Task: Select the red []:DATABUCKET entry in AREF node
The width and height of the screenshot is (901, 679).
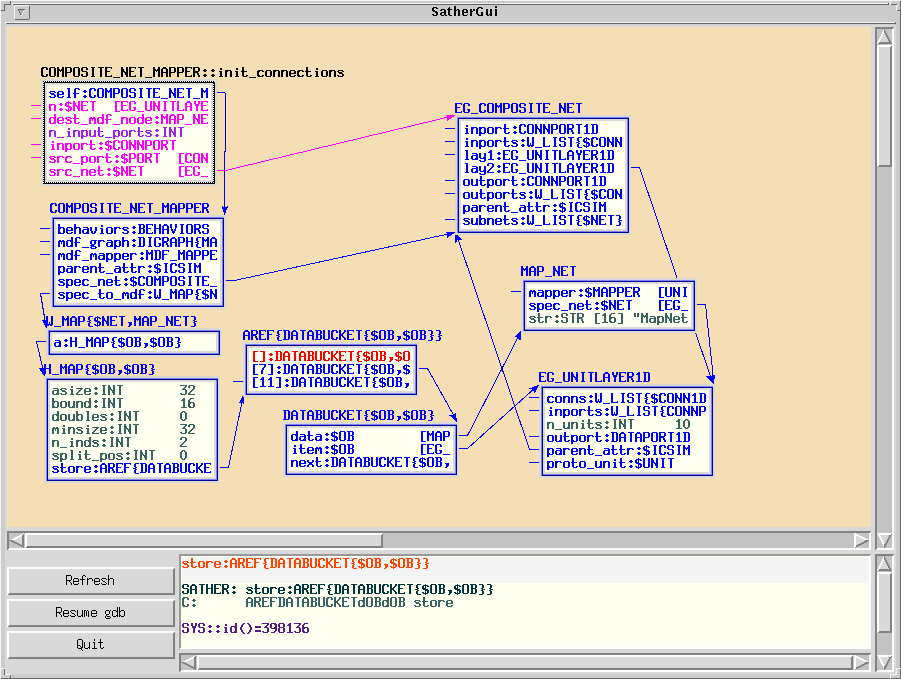Action: click(330, 355)
